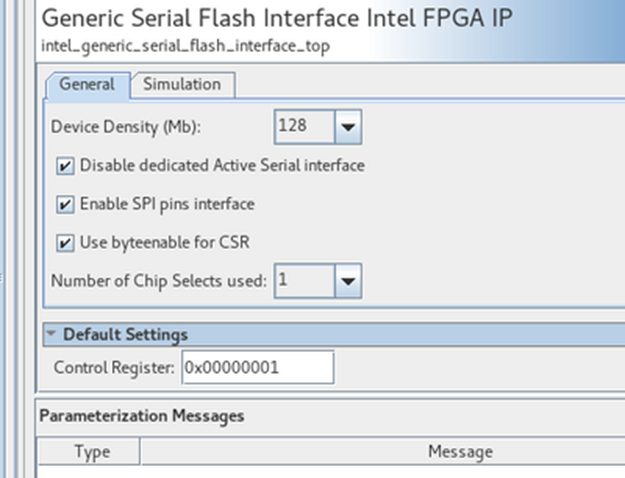This screenshot has width=625, height=478.
Task: Click the Device Density value 128
Action: [x=303, y=127]
